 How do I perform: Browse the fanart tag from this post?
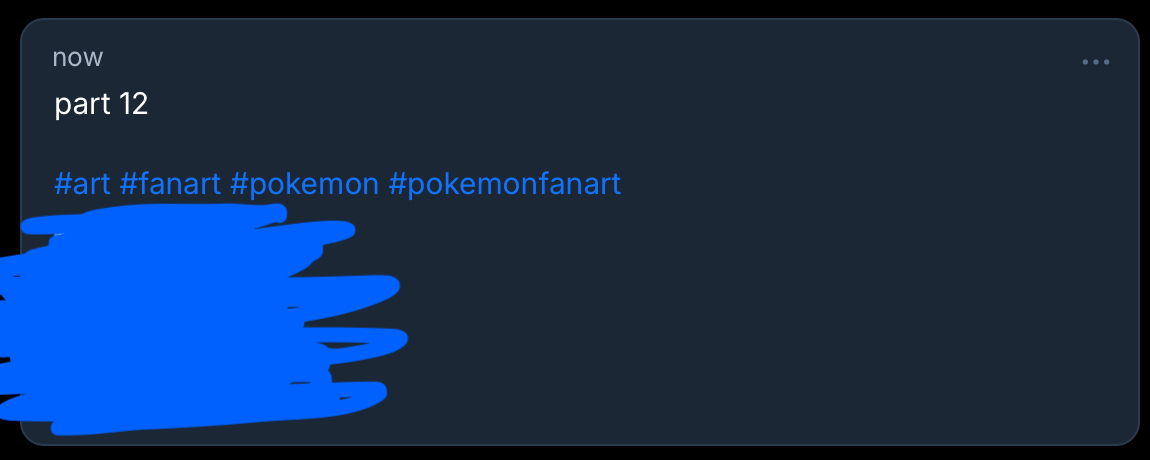pyautogui.click(x=170, y=184)
